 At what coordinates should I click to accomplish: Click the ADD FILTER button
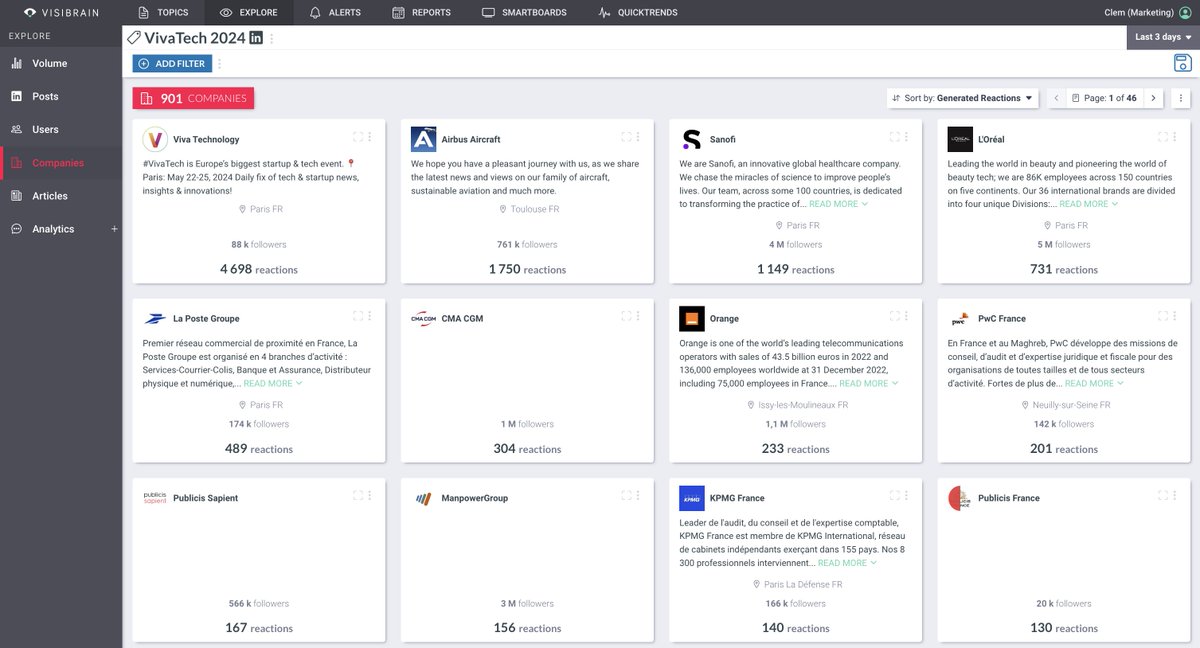coord(171,63)
